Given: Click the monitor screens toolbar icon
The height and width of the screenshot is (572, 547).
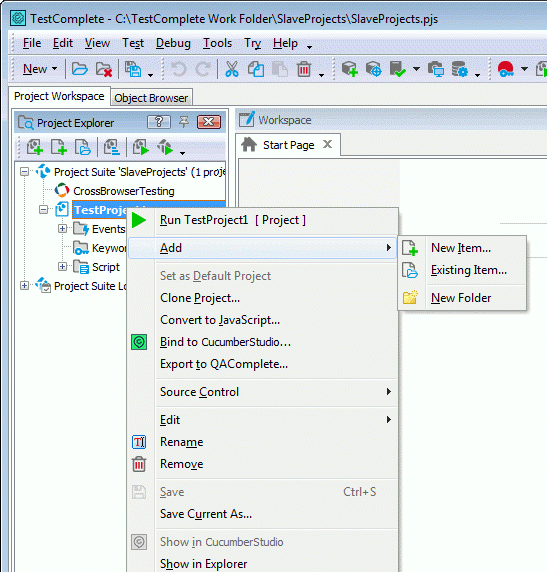Looking at the screenshot, I should point(436,69).
